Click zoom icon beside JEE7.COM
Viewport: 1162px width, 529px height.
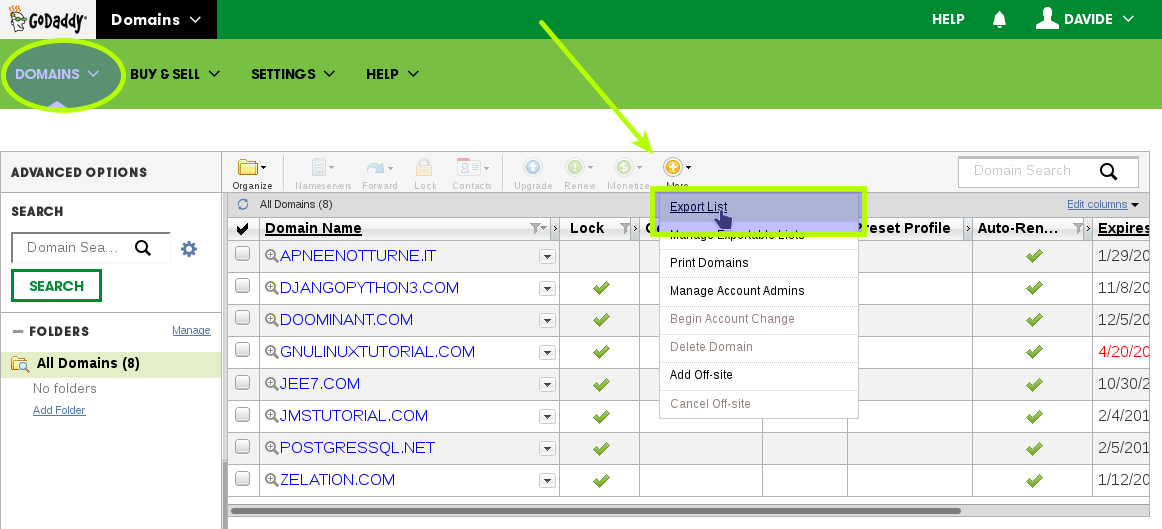tap(272, 384)
